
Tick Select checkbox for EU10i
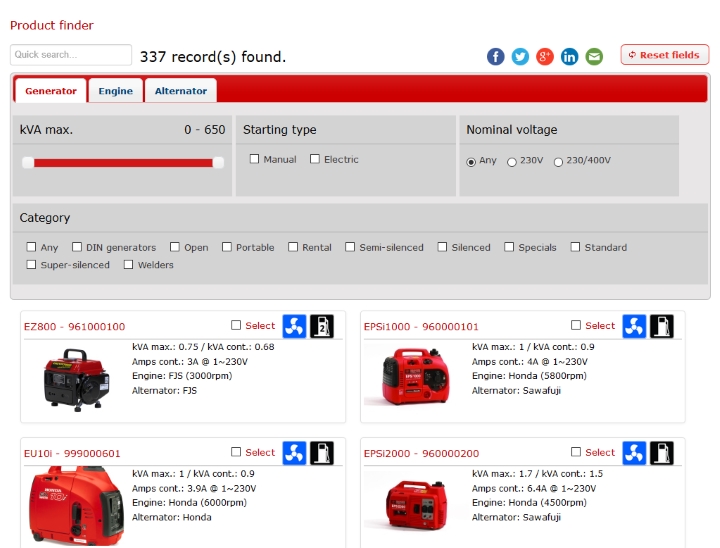click(236, 452)
